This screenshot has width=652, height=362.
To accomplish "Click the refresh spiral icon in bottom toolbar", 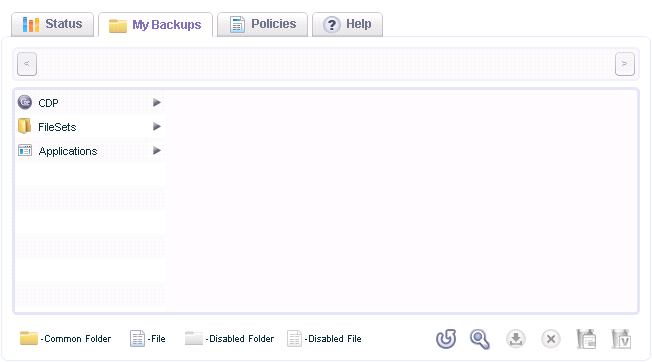I will point(446,339).
